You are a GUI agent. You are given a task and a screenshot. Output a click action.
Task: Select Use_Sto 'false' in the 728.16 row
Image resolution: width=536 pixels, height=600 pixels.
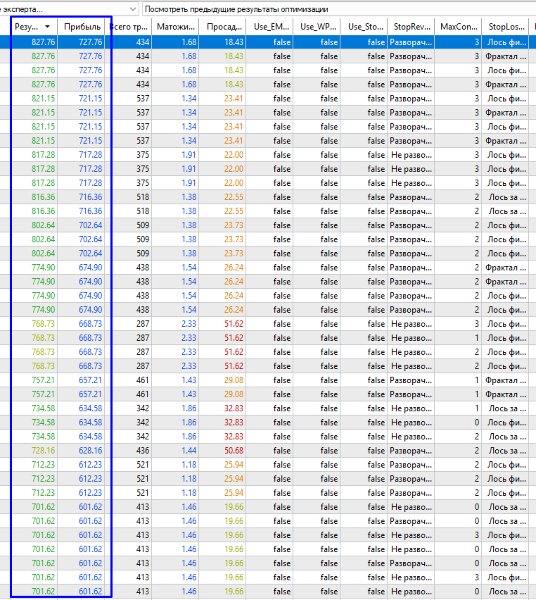[x=376, y=450]
